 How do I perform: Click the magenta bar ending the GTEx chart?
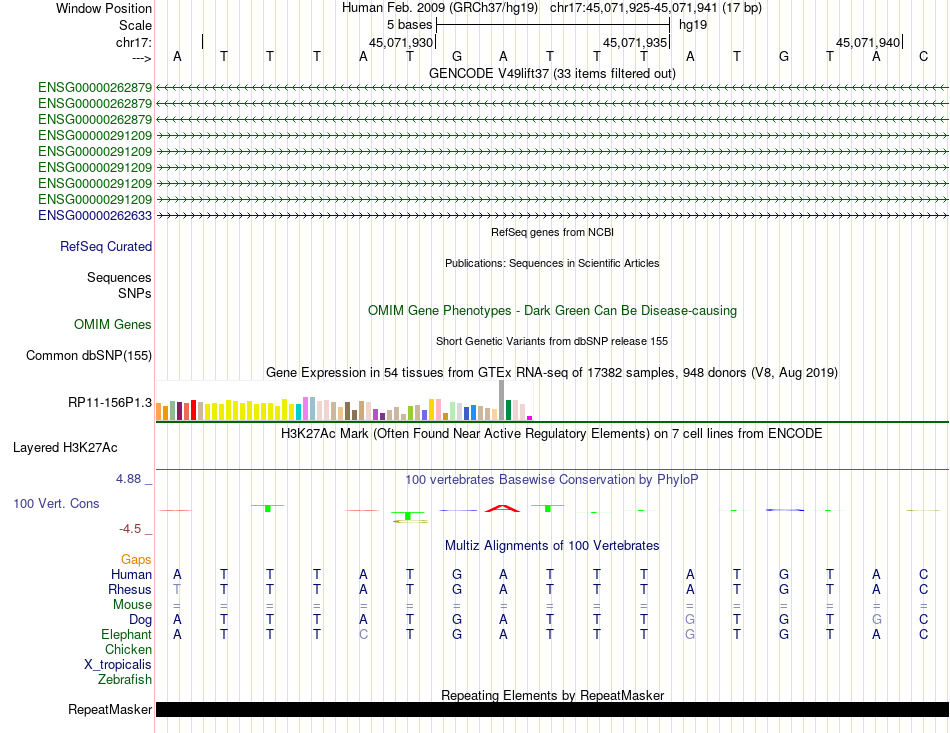[x=530, y=418]
